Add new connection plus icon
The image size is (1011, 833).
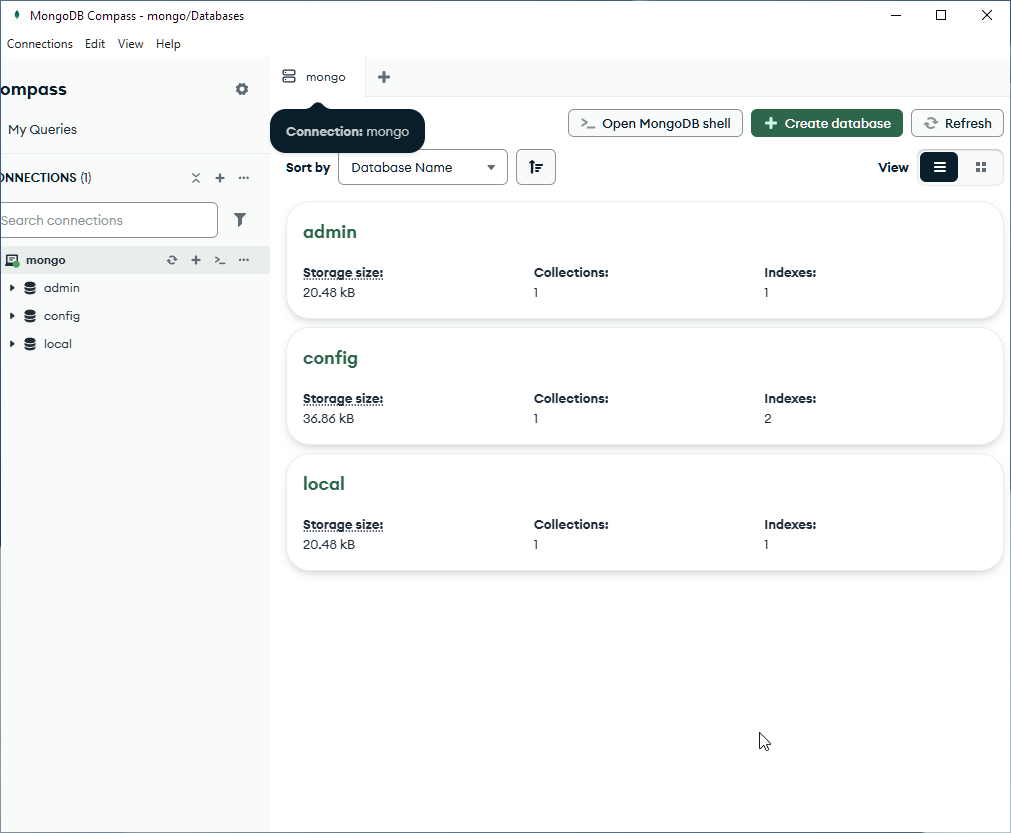click(x=220, y=178)
